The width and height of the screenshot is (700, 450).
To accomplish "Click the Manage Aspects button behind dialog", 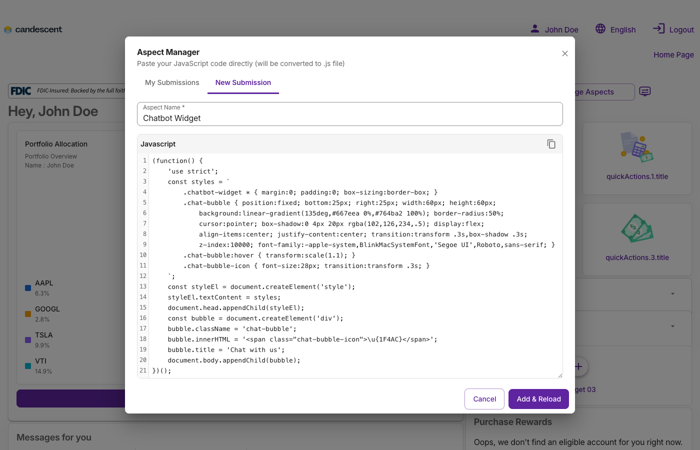I will tap(604, 92).
